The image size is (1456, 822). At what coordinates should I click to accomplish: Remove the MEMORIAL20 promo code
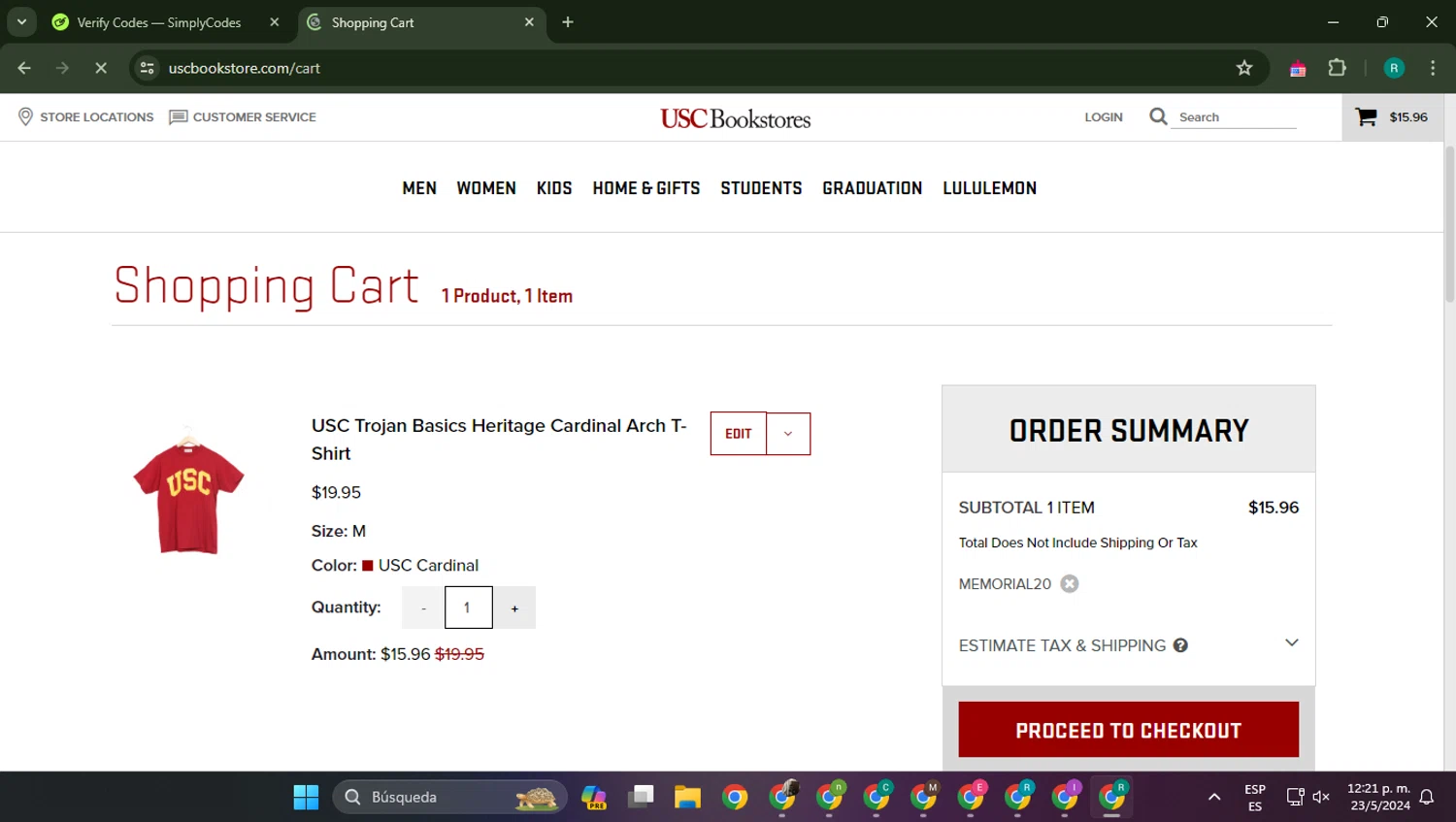pyautogui.click(x=1070, y=583)
